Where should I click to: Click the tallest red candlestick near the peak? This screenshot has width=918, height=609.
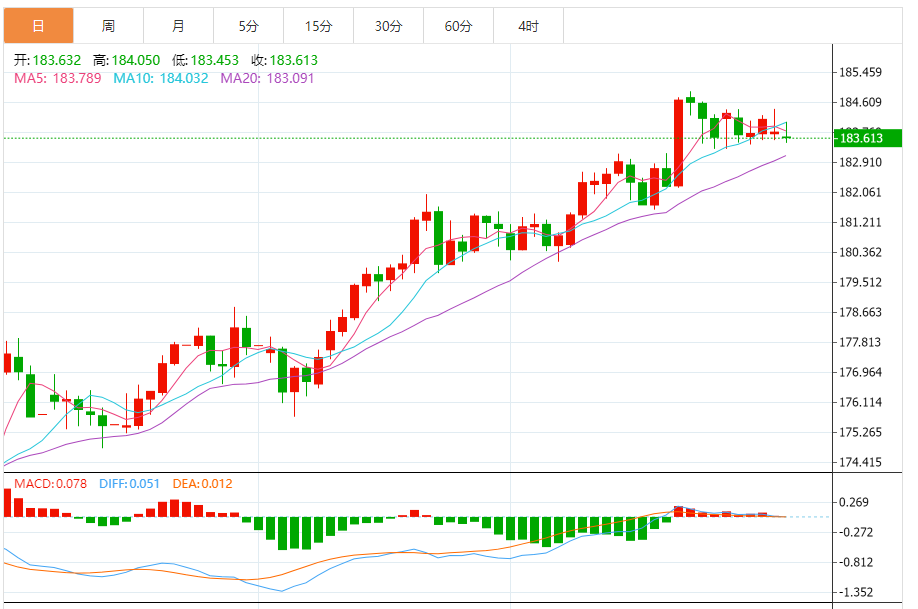pyautogui.click(x=678, y=142)
